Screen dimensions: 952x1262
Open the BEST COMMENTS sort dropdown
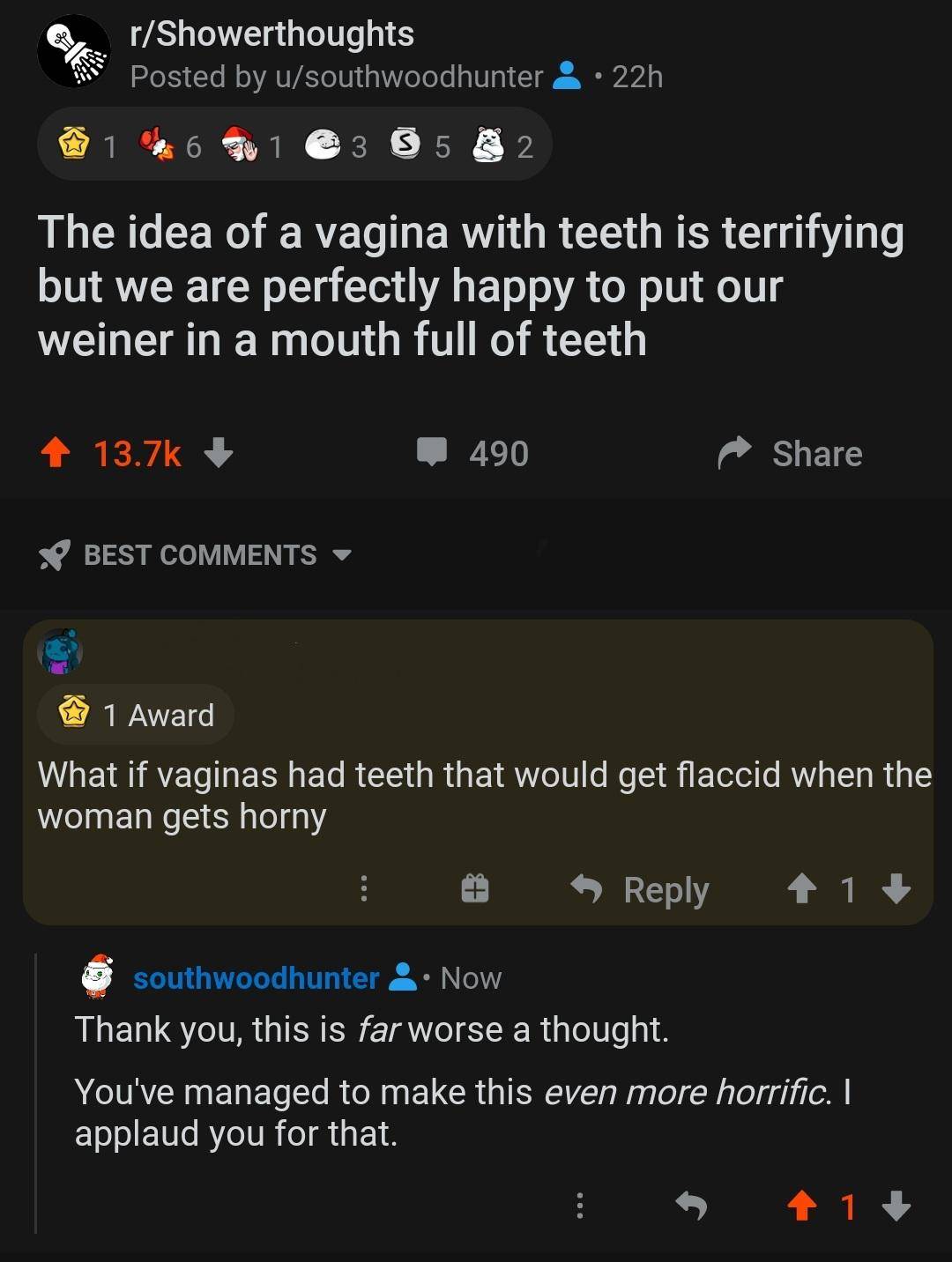click(343, 555)
